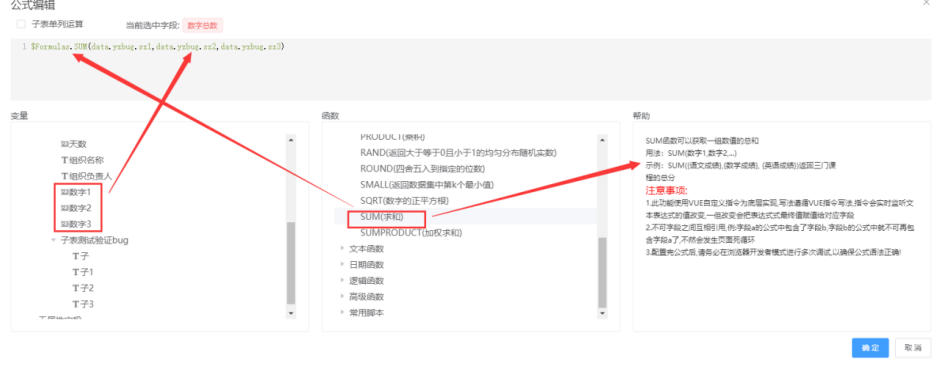The width and height of the screenshot is (938, 369).
Task: Click the 数字总数 selected field tag
Action: pos(203,25)
